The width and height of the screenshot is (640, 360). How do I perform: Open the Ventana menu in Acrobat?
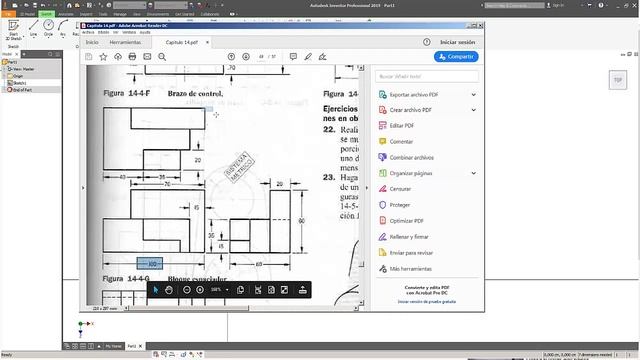[129, 32]
